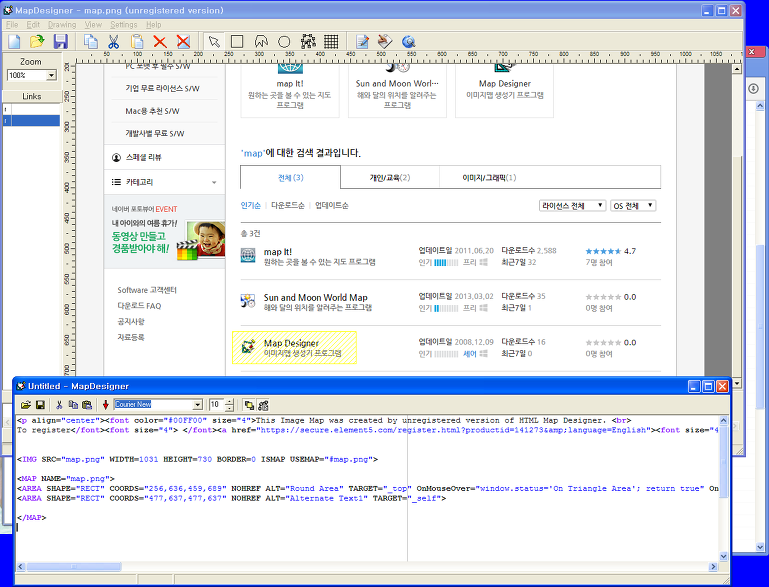Screen dimensions: 769x587
Task: Click the 라이선스 전체 dropdown in the image
Action: coord(572,206)
